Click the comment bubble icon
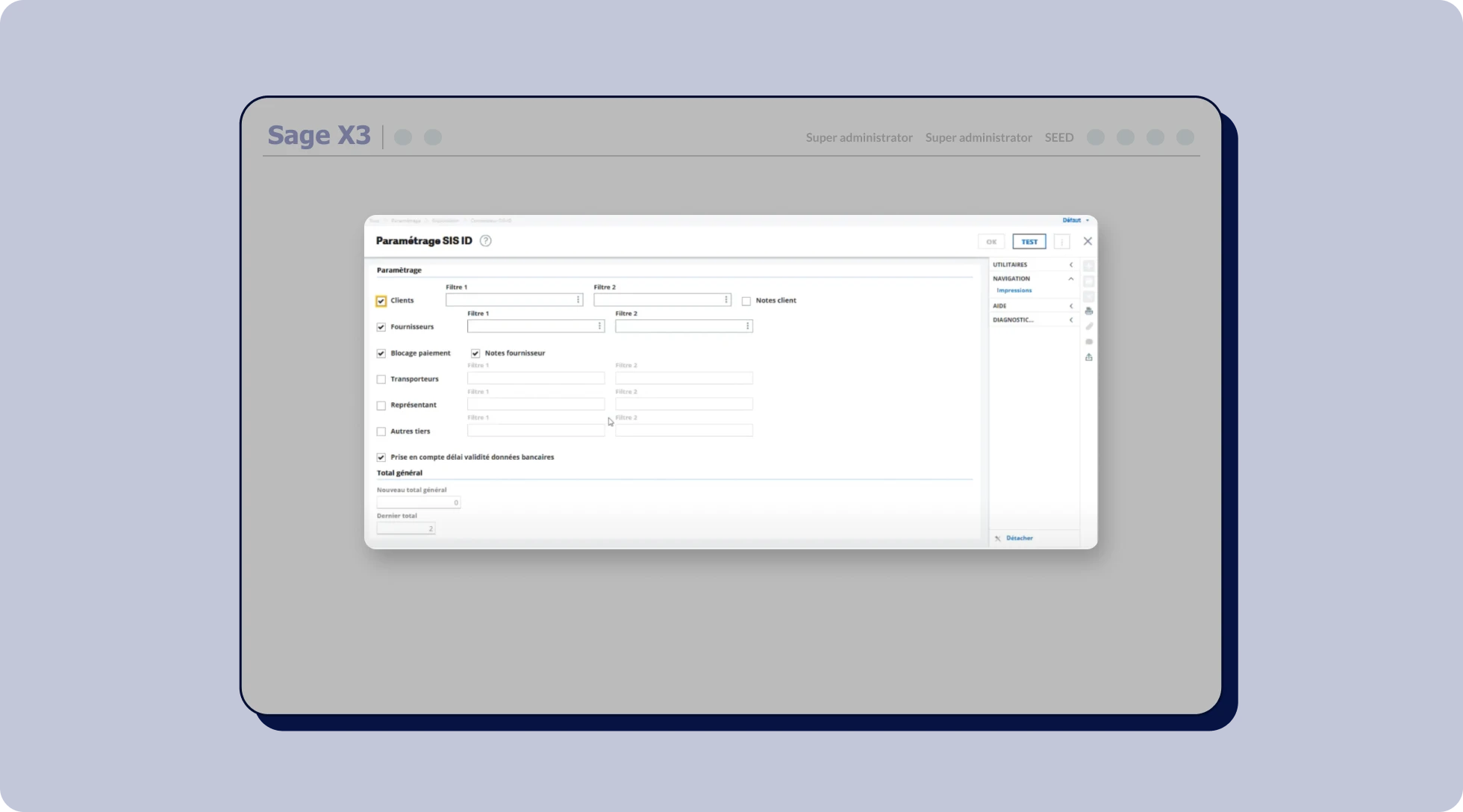The image size is (1463, 812). coord(1088,342)
